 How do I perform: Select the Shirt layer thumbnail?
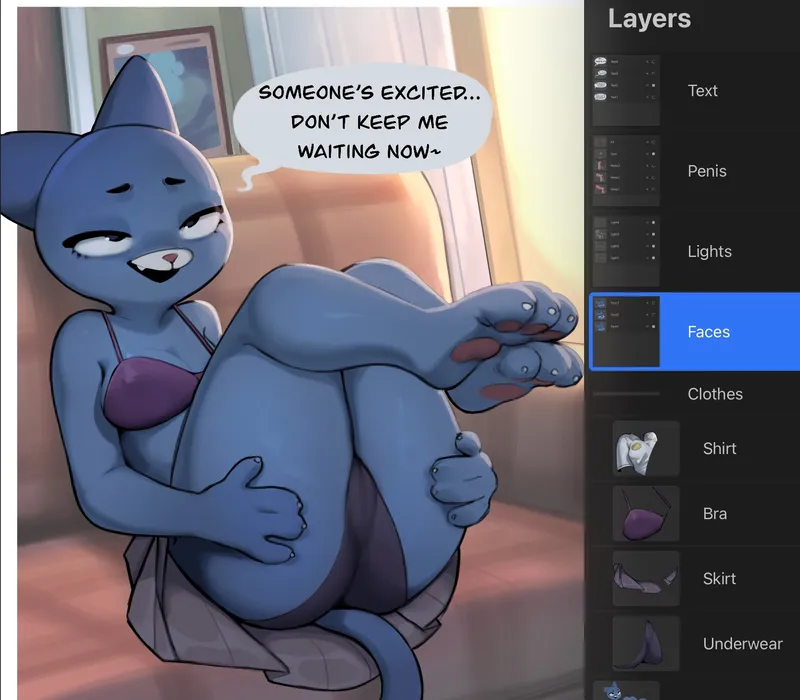[x=646, y=448]
